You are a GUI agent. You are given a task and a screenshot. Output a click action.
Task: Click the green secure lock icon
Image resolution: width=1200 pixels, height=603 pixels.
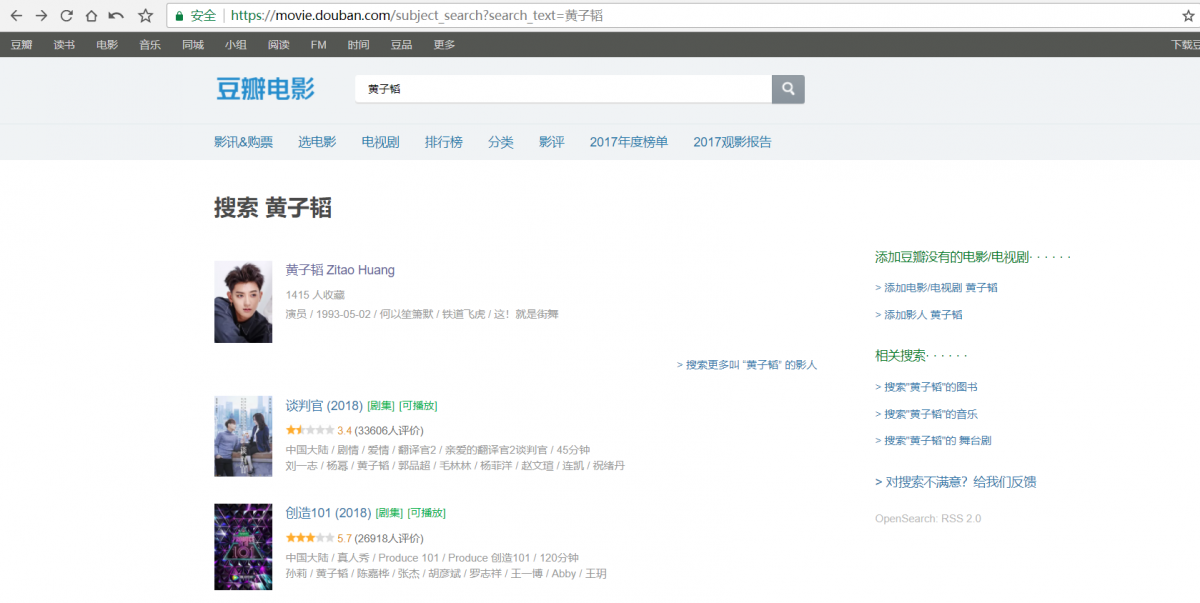tap(179, 16)
